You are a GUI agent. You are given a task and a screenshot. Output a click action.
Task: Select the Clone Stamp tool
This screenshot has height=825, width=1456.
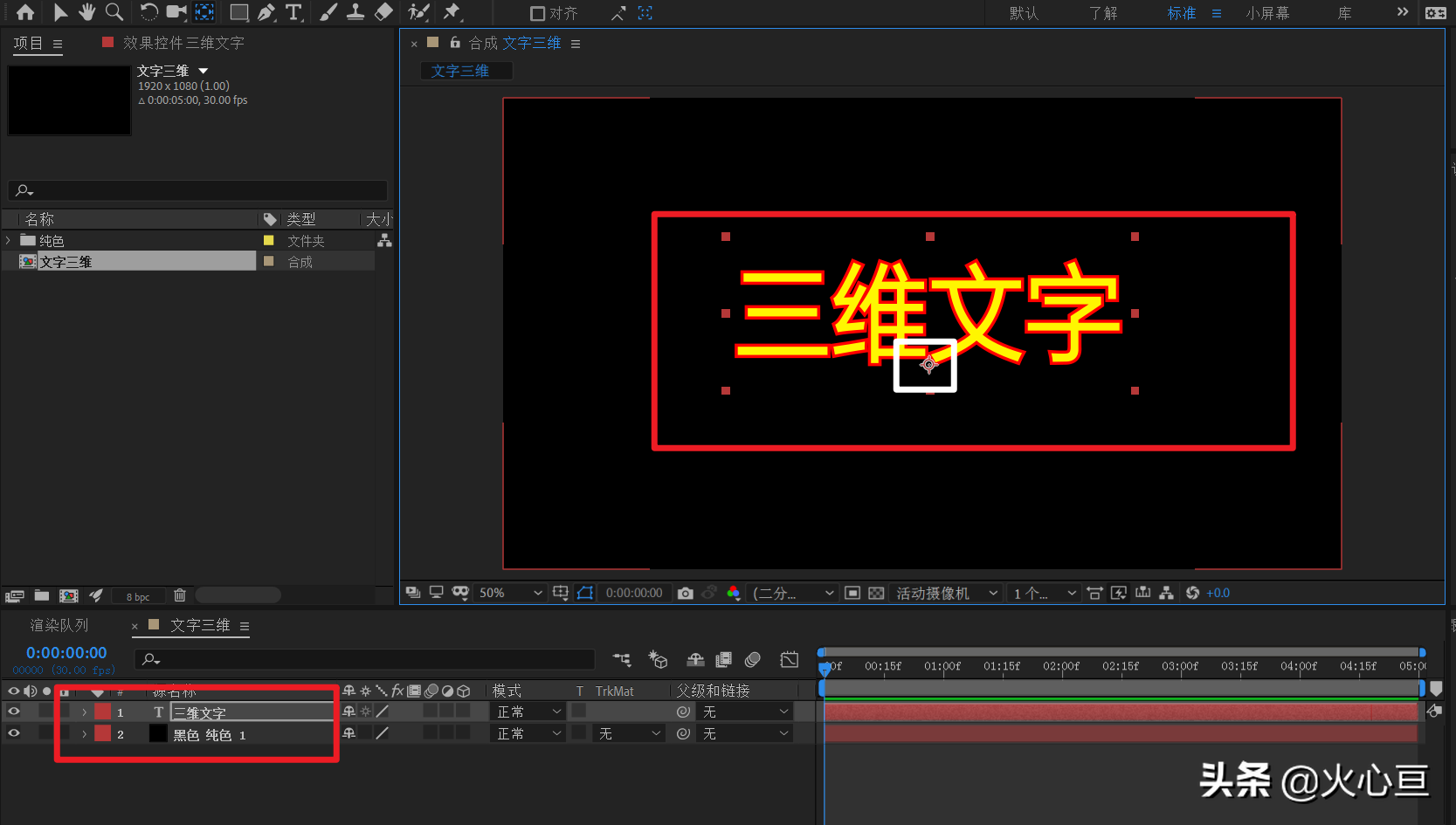pyautogui.click(x=355, y=12)
